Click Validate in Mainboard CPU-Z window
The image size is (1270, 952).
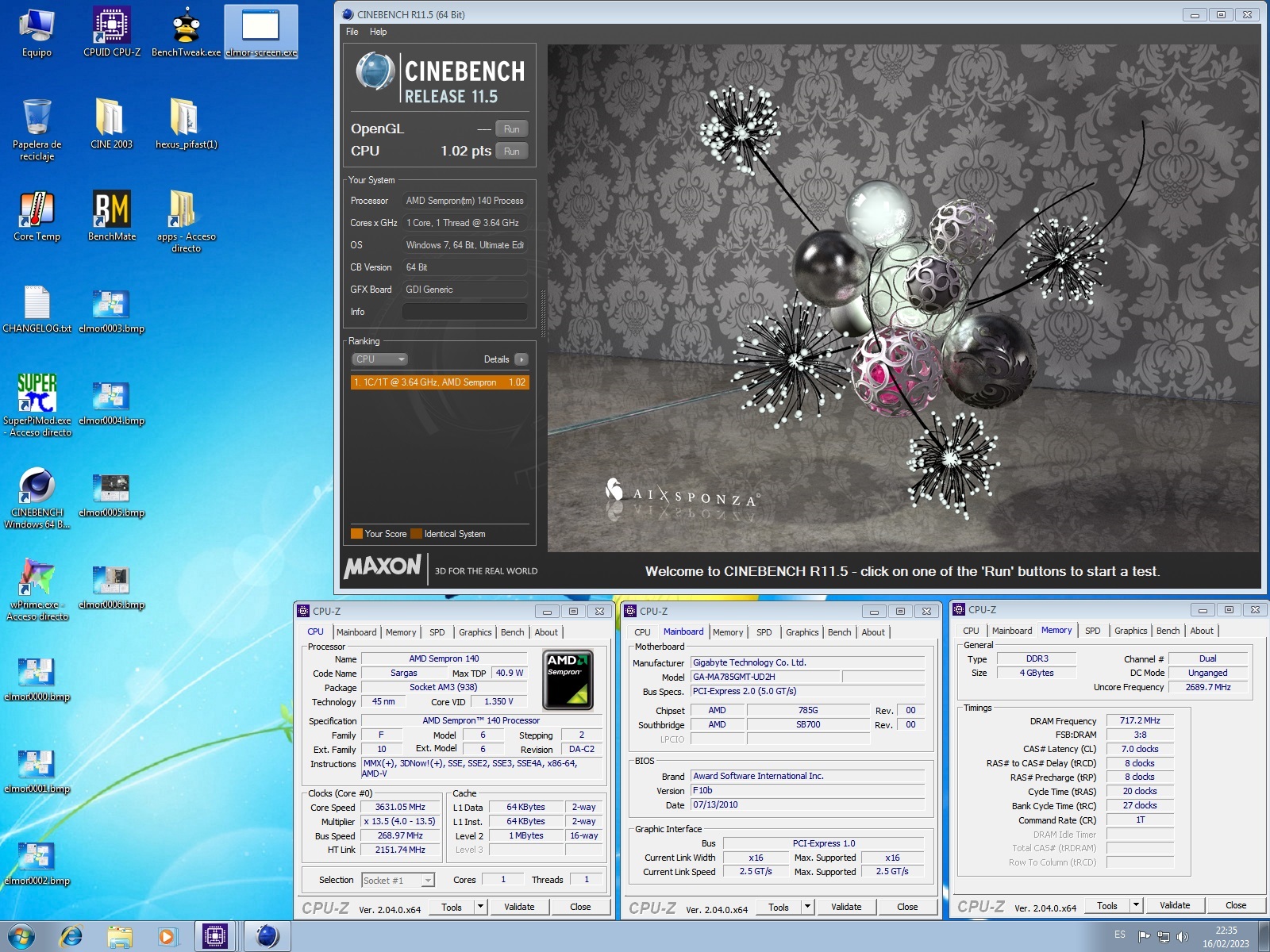click(846, 907)
